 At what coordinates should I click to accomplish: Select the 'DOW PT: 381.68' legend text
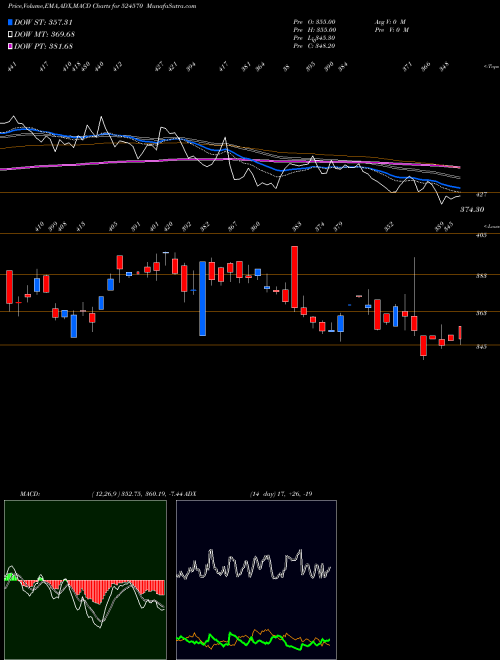[x=44, y=46]
